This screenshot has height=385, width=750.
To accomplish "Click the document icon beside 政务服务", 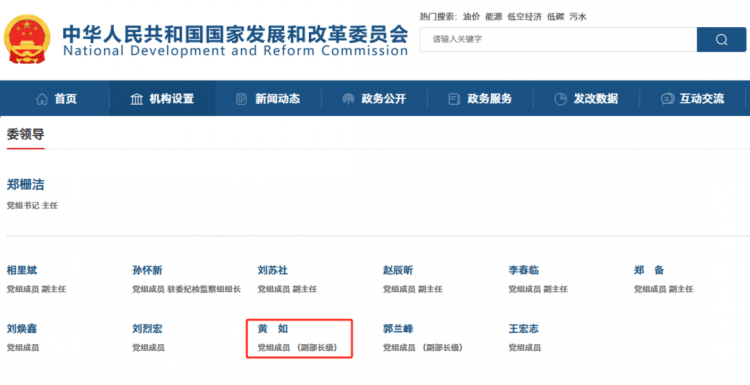I will [x=454, y=99].
